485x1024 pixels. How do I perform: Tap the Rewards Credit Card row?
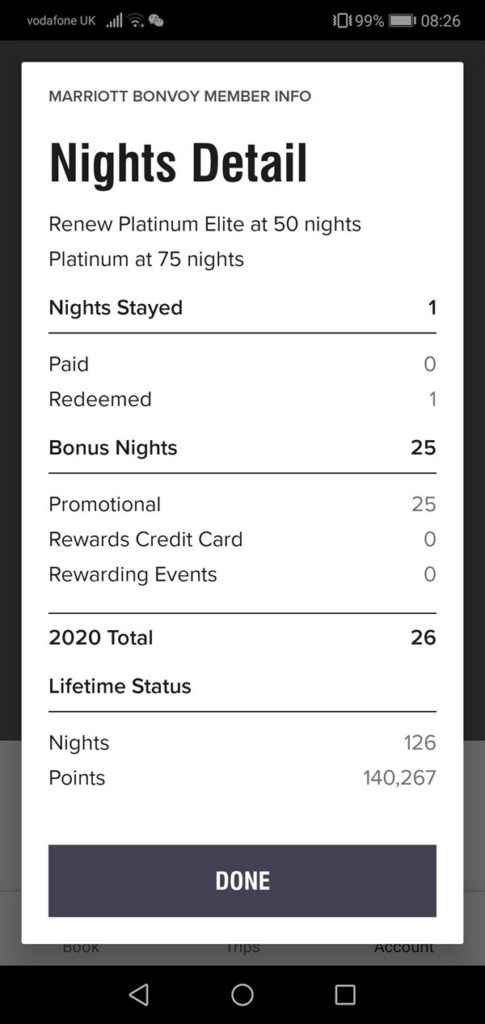(x=242, y=539)
